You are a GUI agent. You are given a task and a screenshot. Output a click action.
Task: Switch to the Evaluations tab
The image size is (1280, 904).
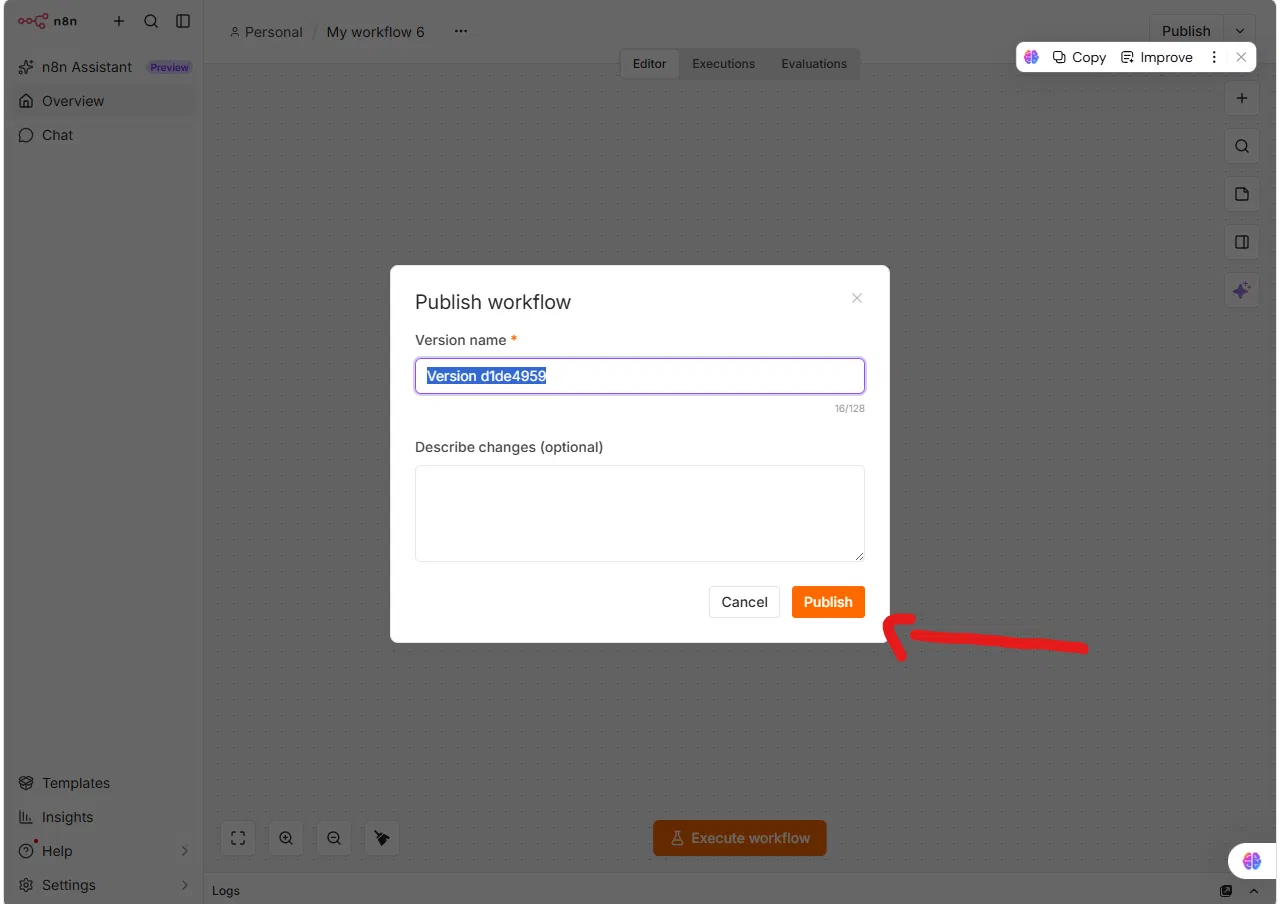[814, 64]
